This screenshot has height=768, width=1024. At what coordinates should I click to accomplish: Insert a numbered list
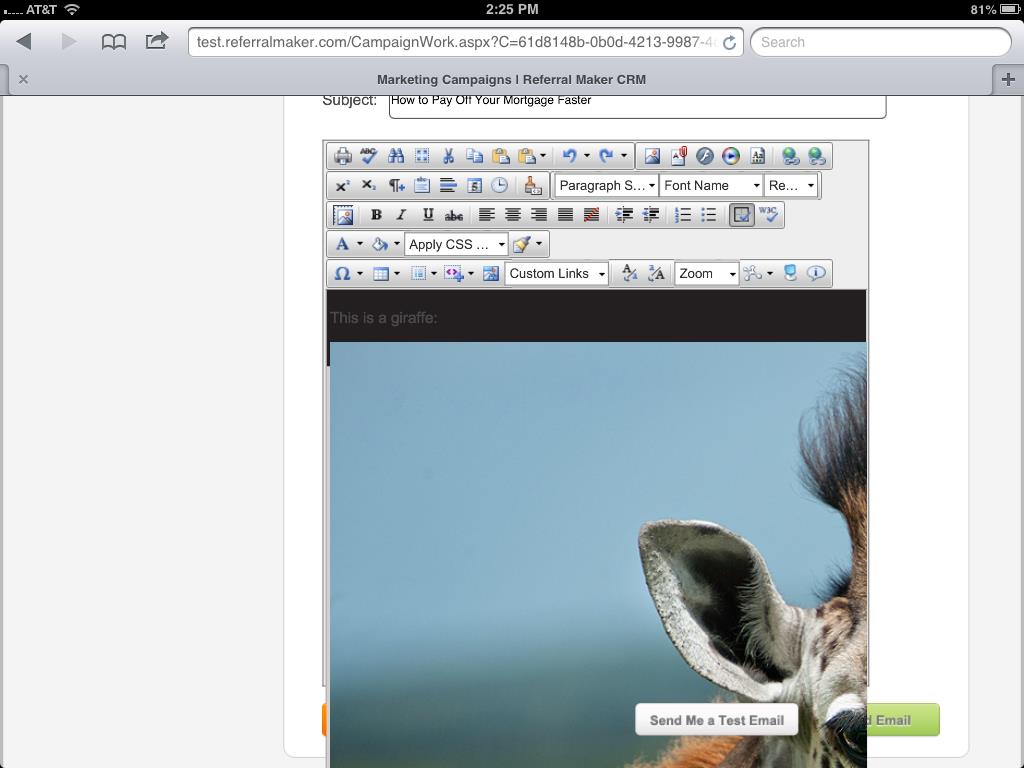682,215
